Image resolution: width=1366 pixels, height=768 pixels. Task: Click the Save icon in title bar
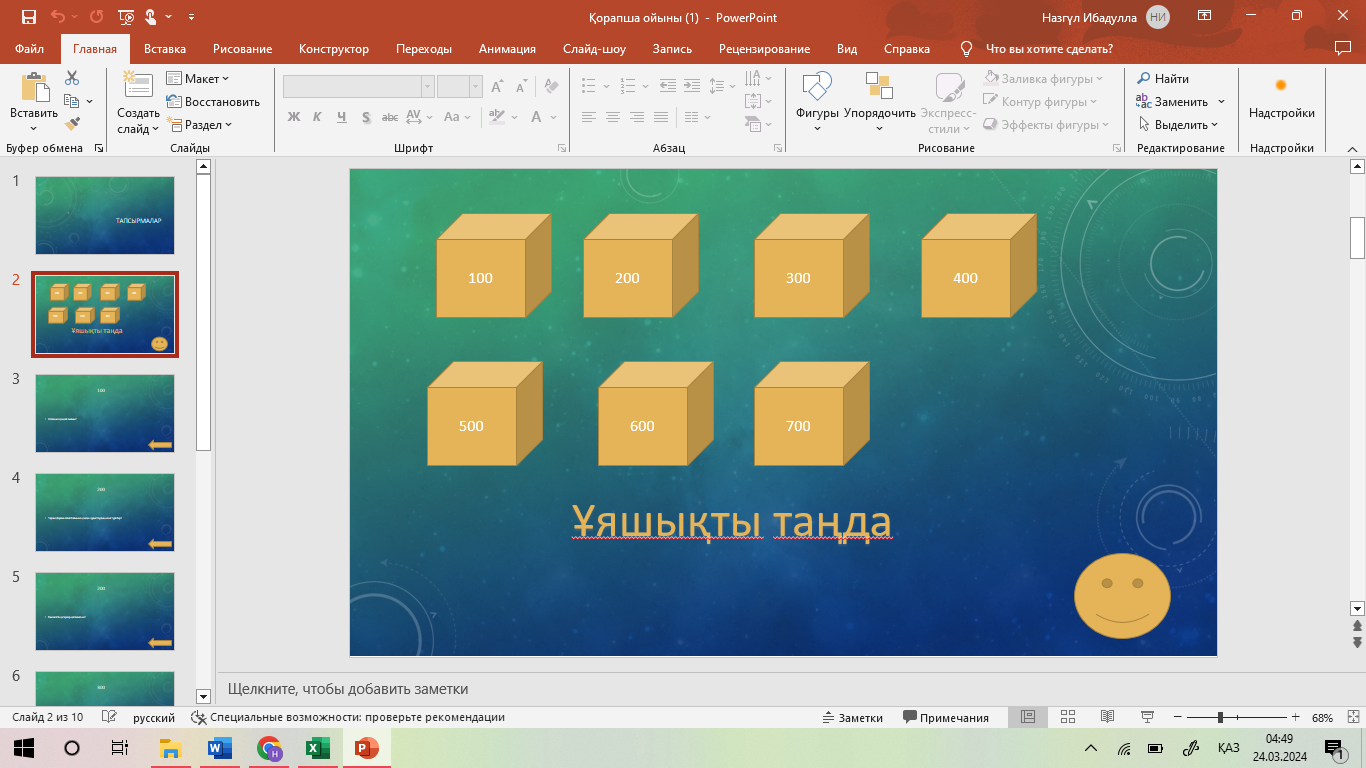pos(28,17)
